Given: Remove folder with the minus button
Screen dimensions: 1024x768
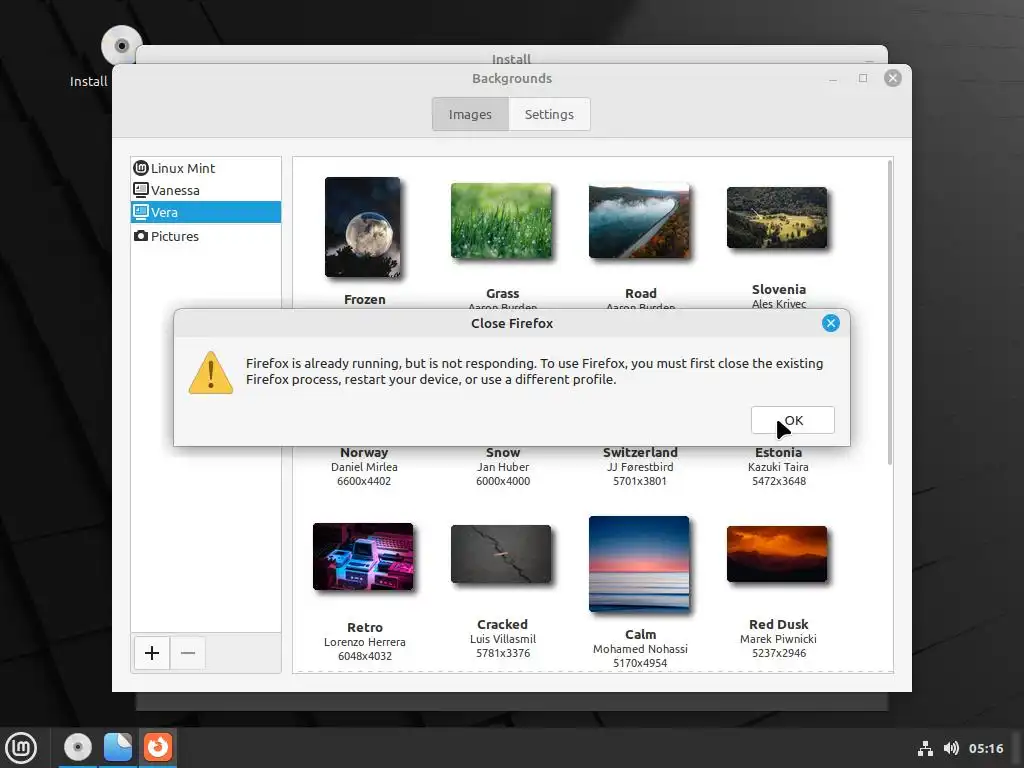Looking at the screenshot, I should [x=188, y=653].
